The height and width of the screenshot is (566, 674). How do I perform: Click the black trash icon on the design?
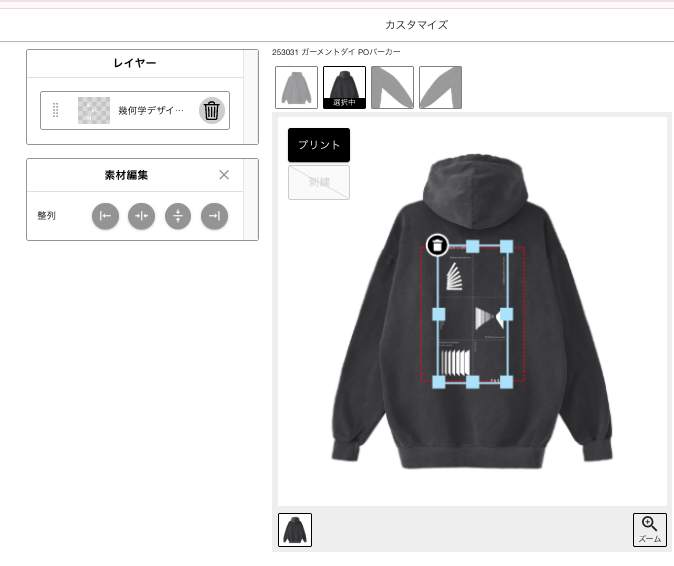coord(437,245)
